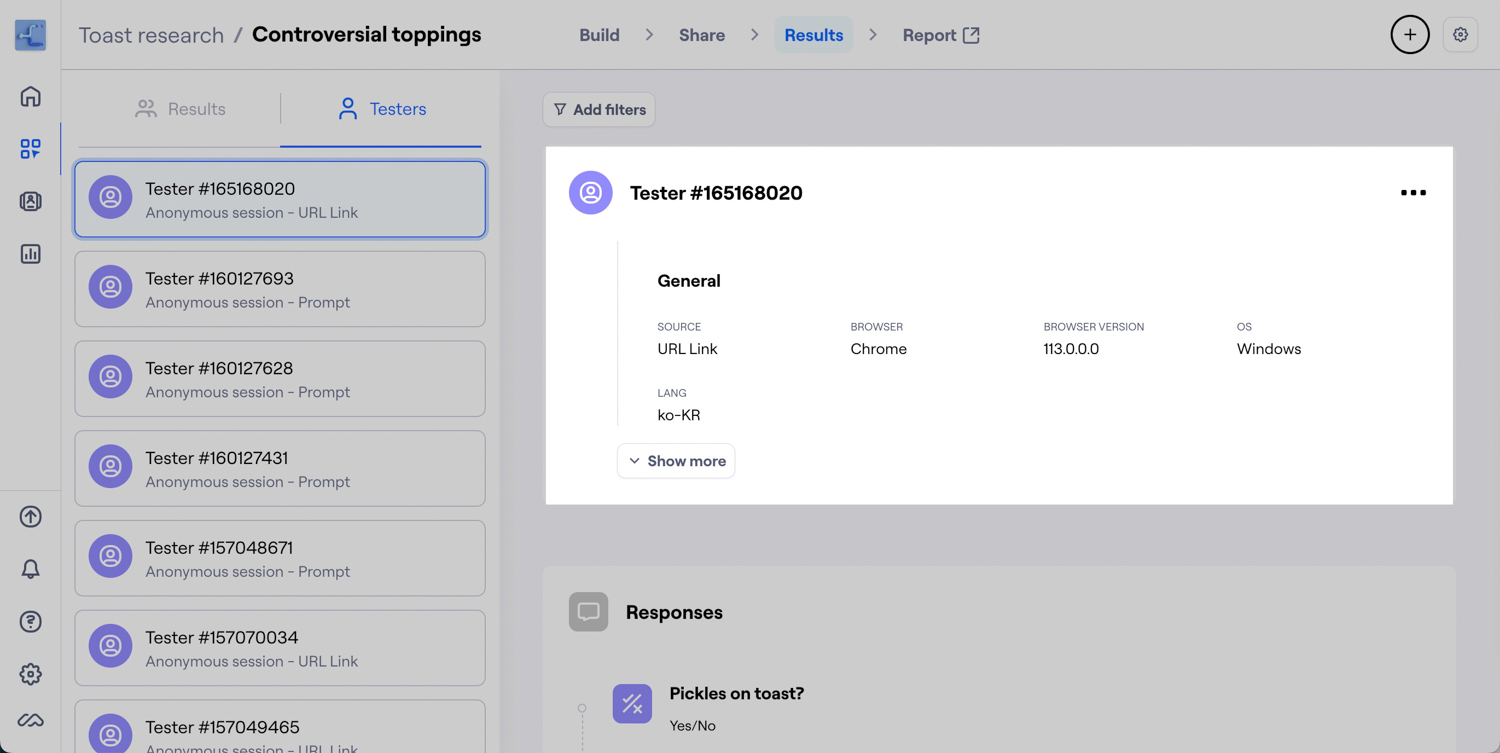Expand Show more tester details

tap(676, 461)
